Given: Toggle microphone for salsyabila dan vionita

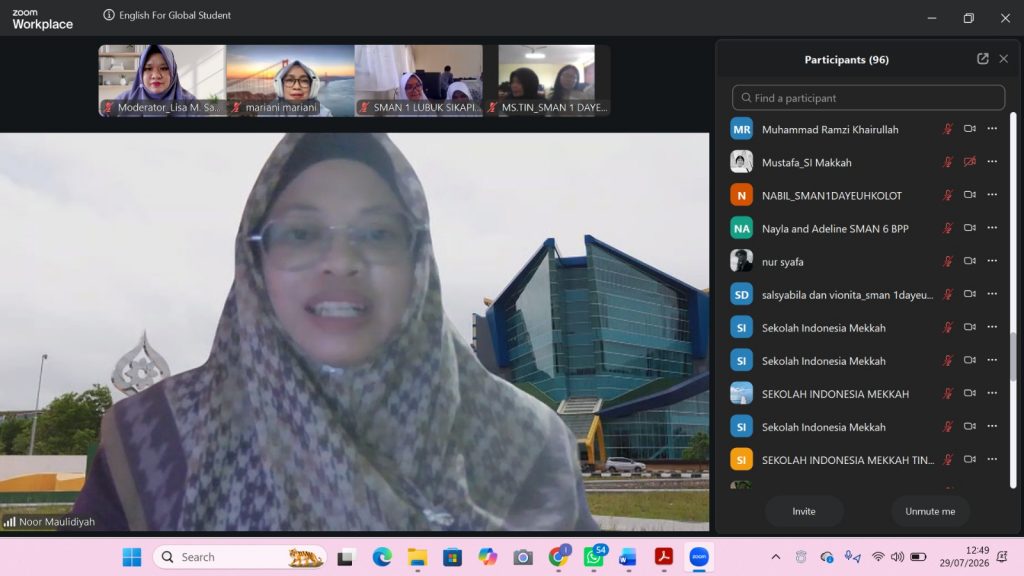Looking at the screenshot, I should pos(948,294).
